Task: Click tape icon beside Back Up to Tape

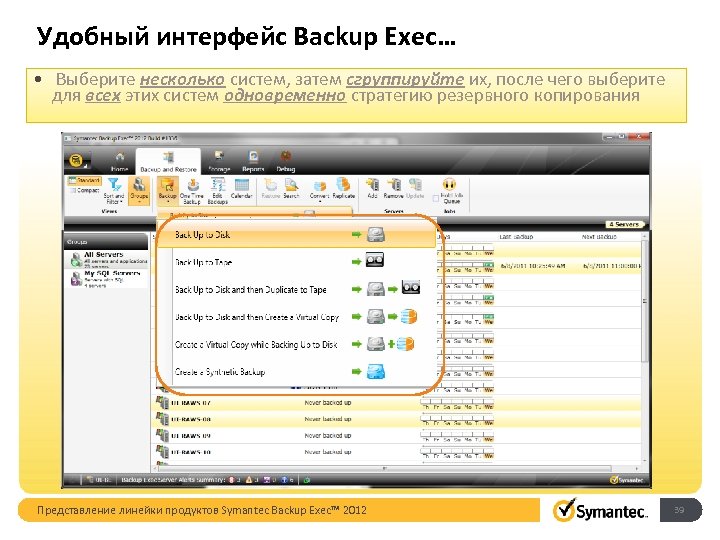Action: coord(375,260)
